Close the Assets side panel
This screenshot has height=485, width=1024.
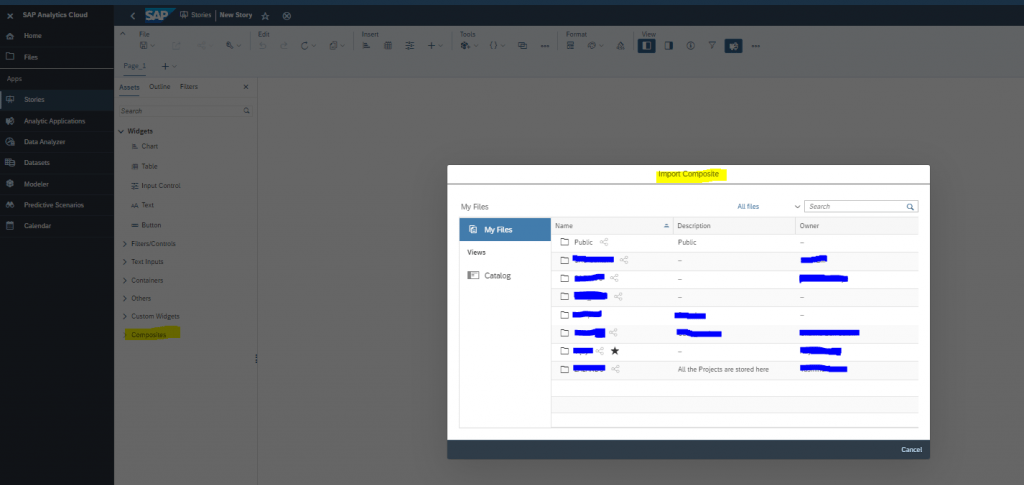click(x=246, y=87)
